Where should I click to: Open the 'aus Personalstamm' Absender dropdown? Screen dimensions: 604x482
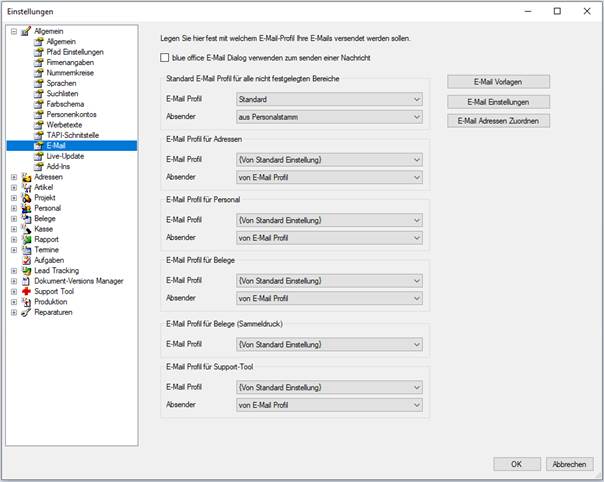tap(329, 117)
